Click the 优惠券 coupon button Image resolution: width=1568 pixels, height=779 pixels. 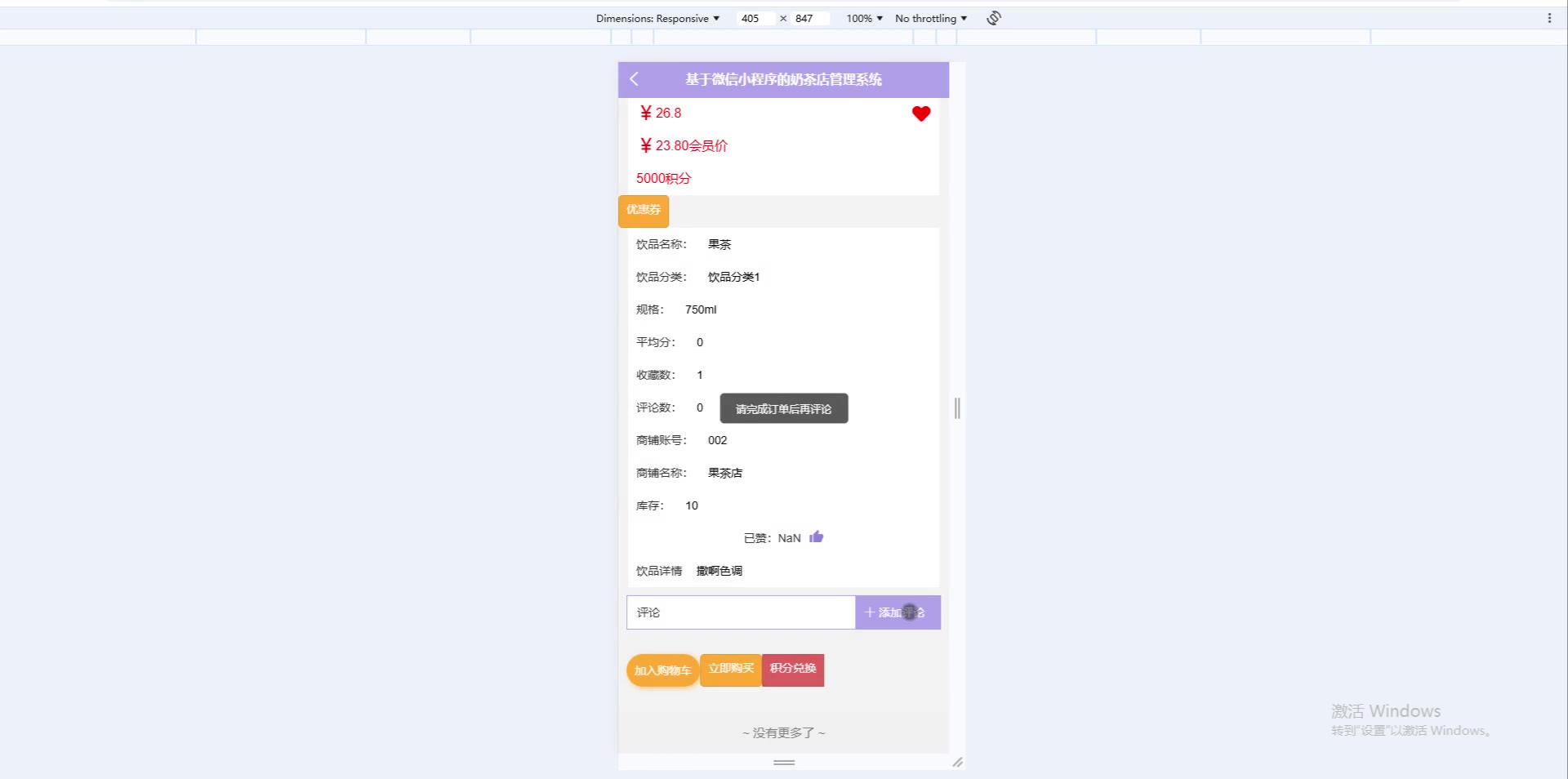click(644, 211)
